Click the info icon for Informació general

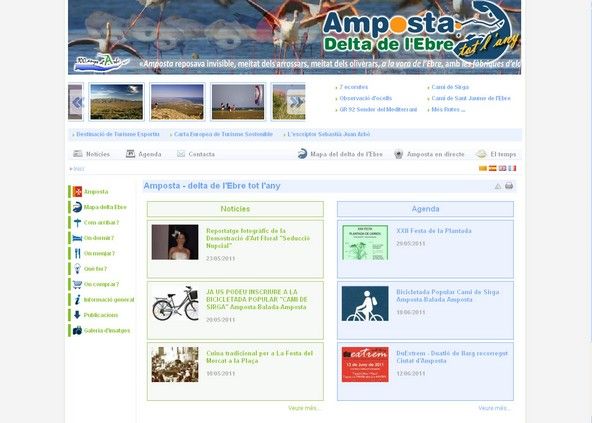(77, 299)
